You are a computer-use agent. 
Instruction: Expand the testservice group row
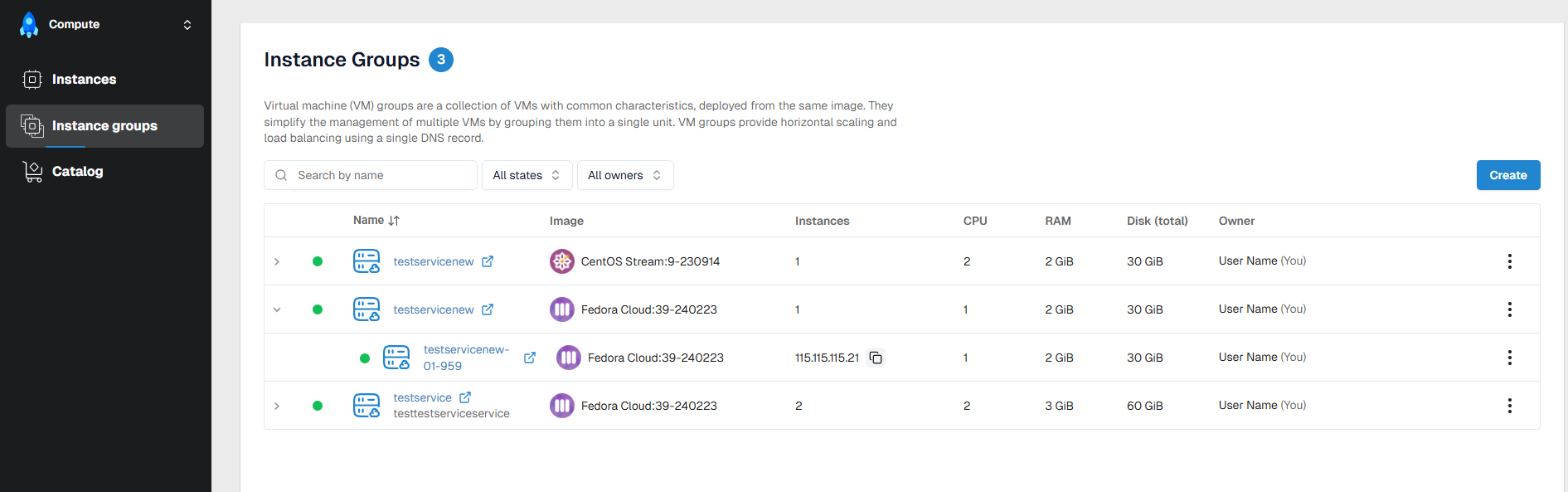277,406
